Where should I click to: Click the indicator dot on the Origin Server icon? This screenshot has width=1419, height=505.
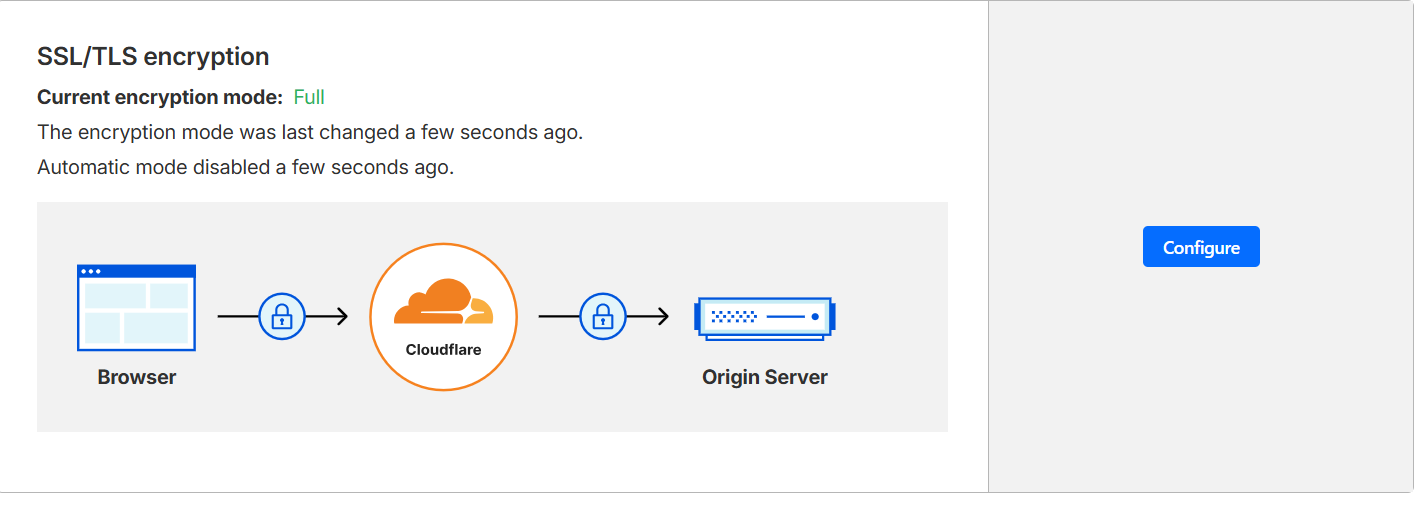(815, 317)
